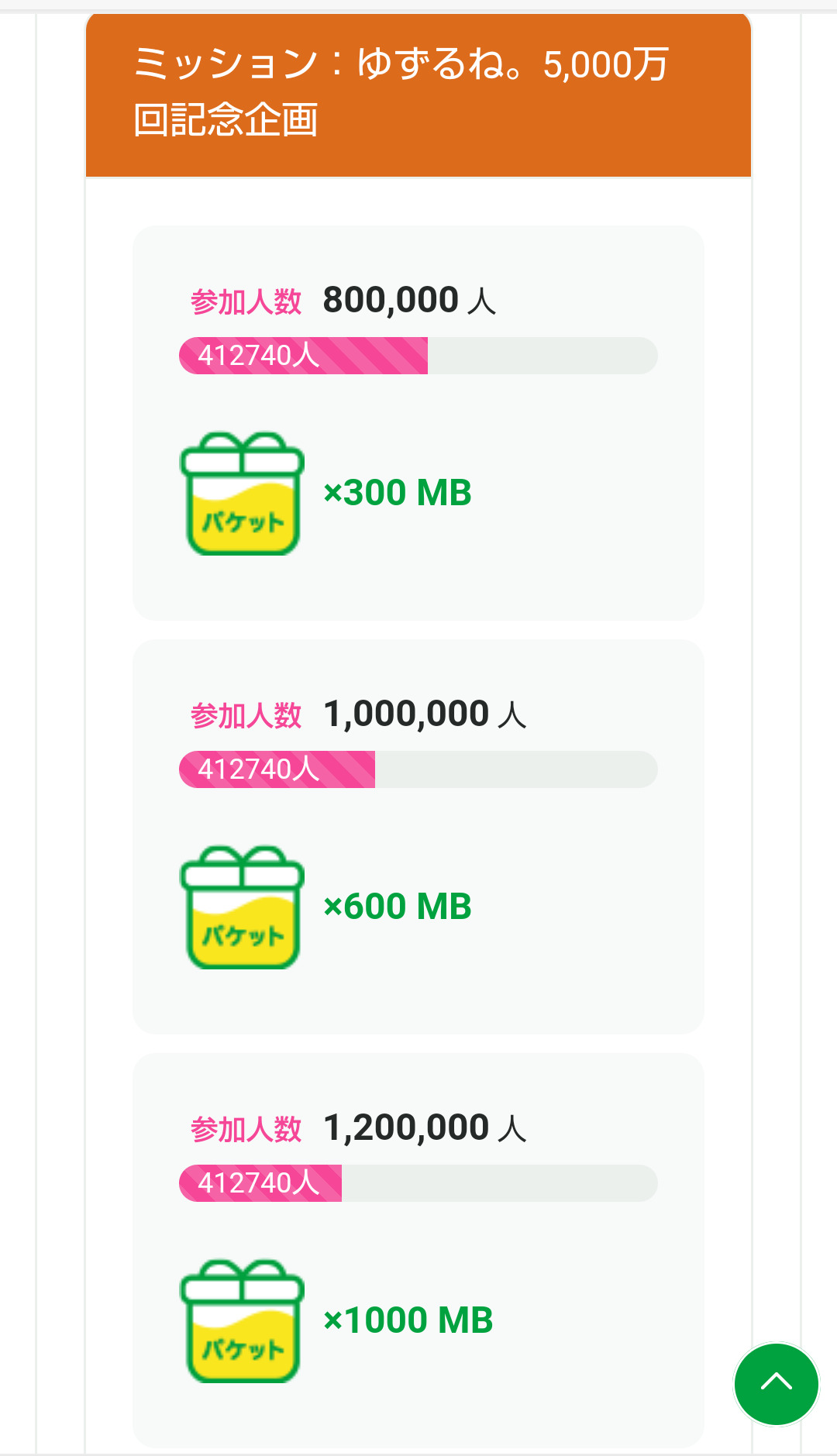This screenshot has height=1456, width=837.
Task: Tap the 1,000,000 人 goal number
Action: coord(425,714)
